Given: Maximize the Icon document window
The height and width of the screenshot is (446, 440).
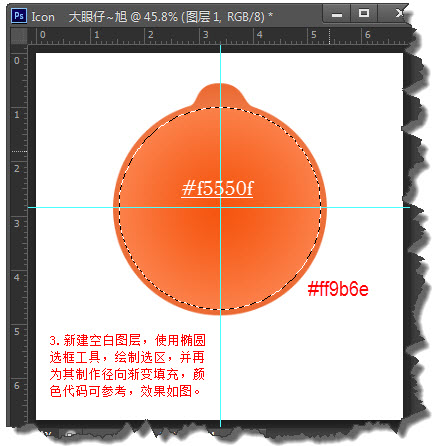Looking at the screenshot, I should 364,13.
